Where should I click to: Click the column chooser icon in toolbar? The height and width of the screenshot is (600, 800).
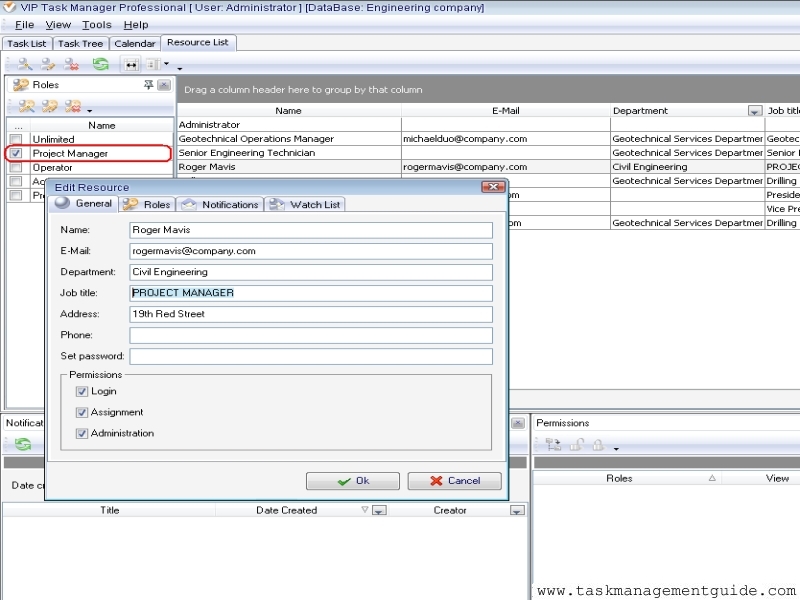coord(153,64)
